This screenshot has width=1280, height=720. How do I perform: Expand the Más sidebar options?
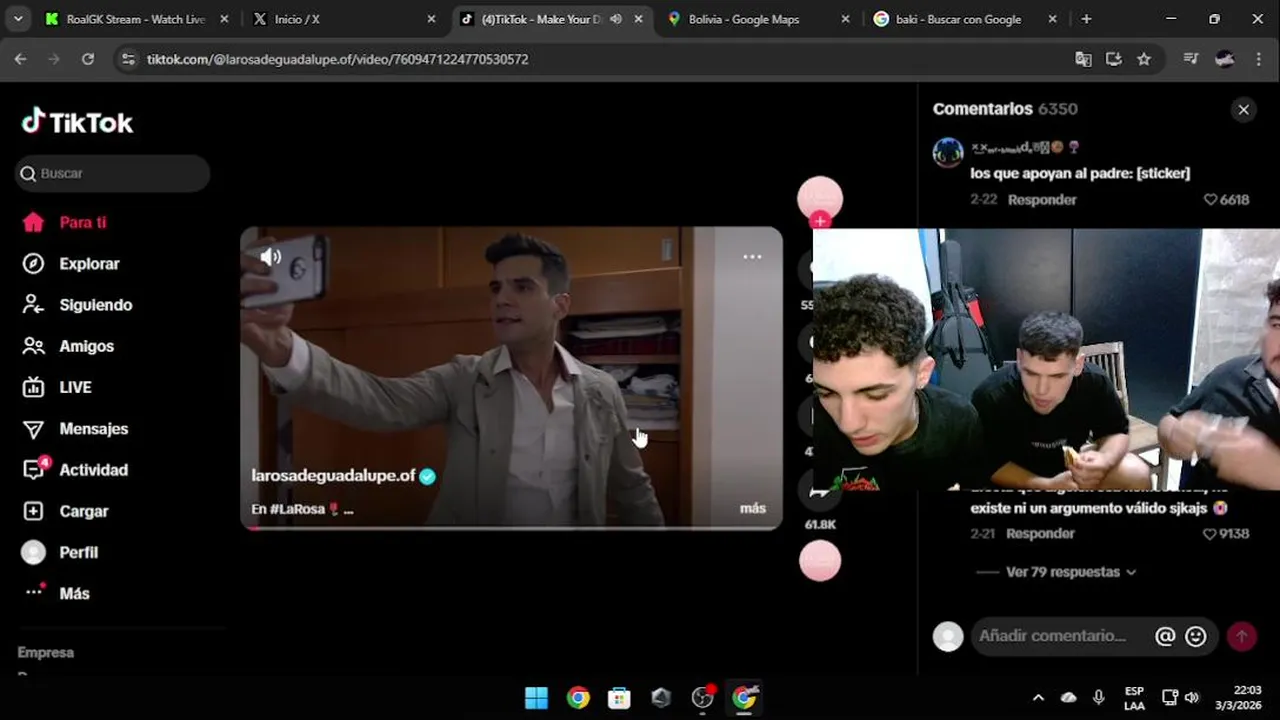pyautogui.click(x=56, y=593)
